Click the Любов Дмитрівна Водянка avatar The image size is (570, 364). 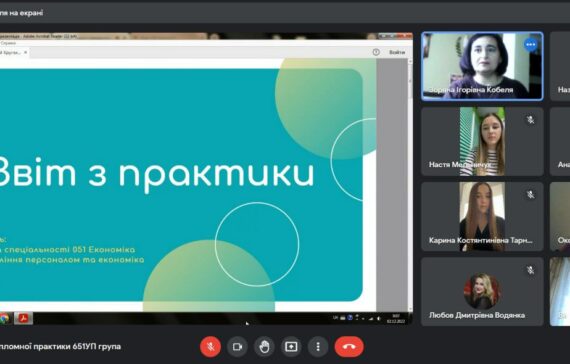482,291
